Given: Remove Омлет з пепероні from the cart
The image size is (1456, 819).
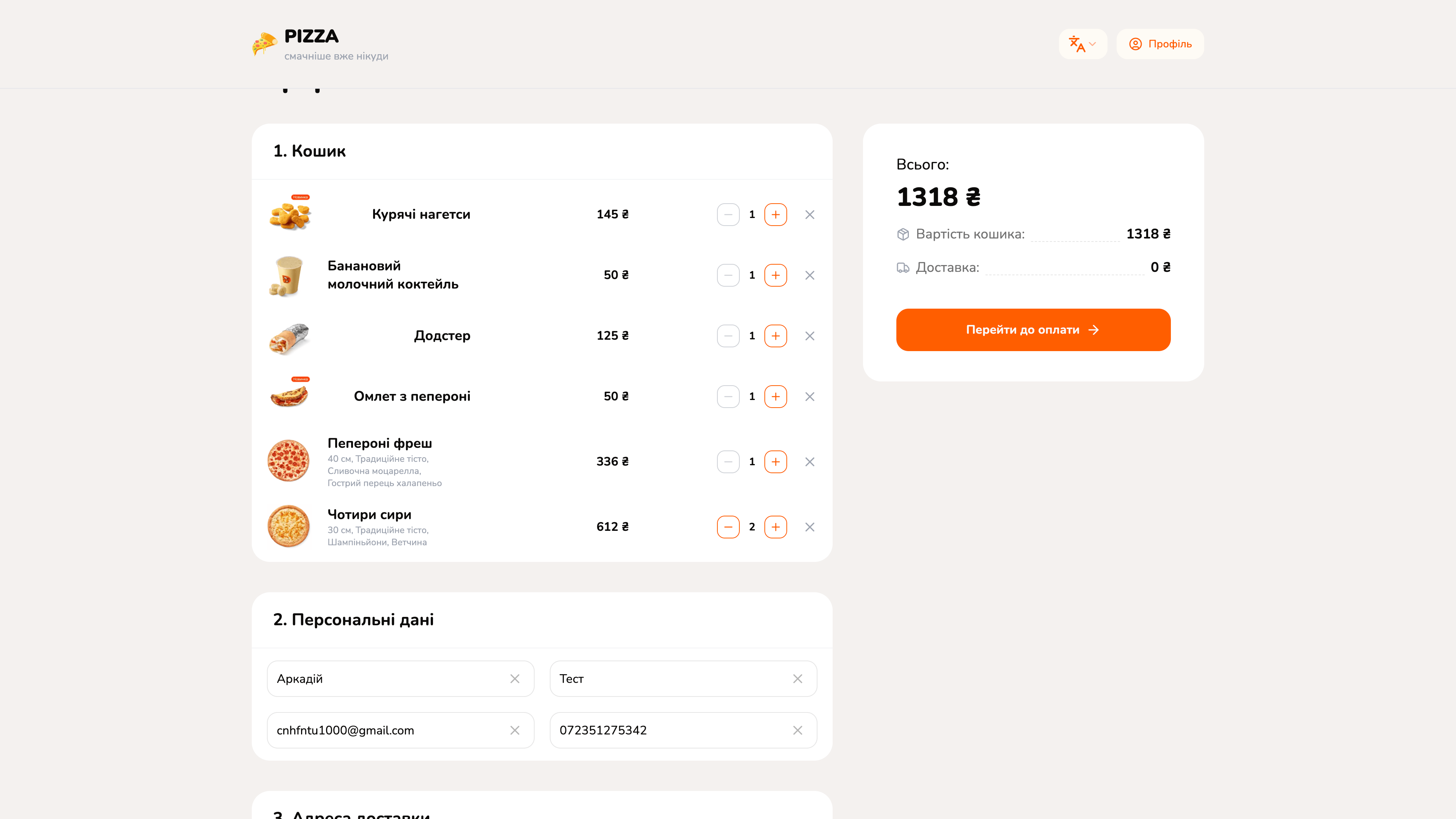Looking at the screenshot, I should click(x=810, y=396).
